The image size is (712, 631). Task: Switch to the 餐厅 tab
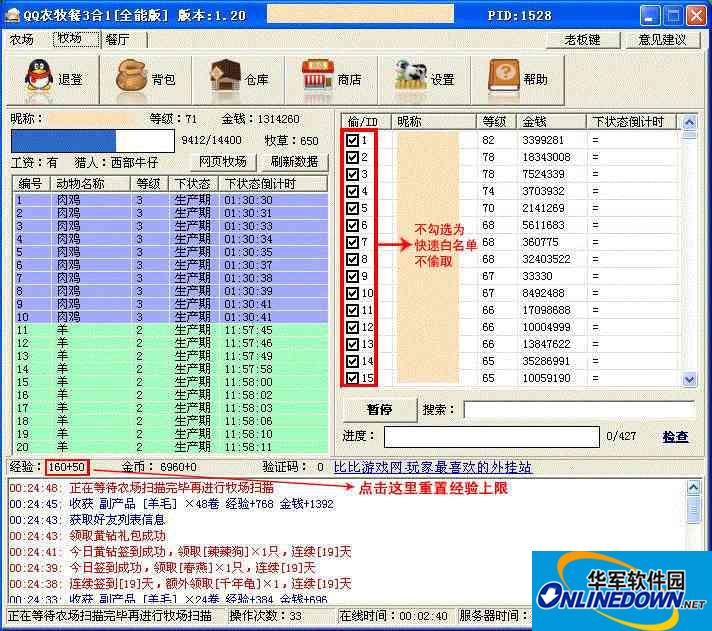(118, 40)
